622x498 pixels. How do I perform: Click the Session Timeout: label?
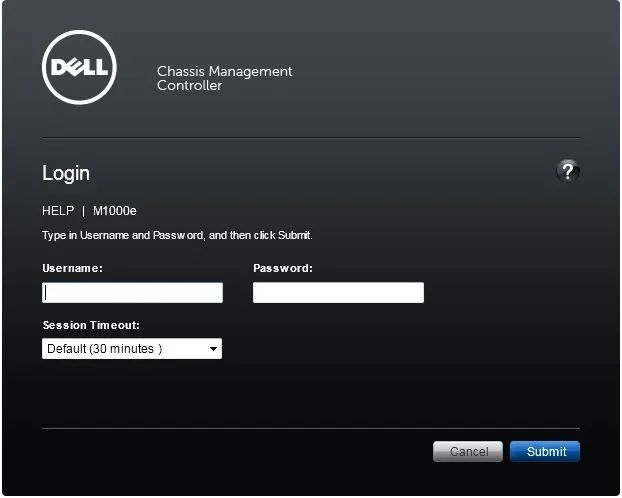point(91,325)
